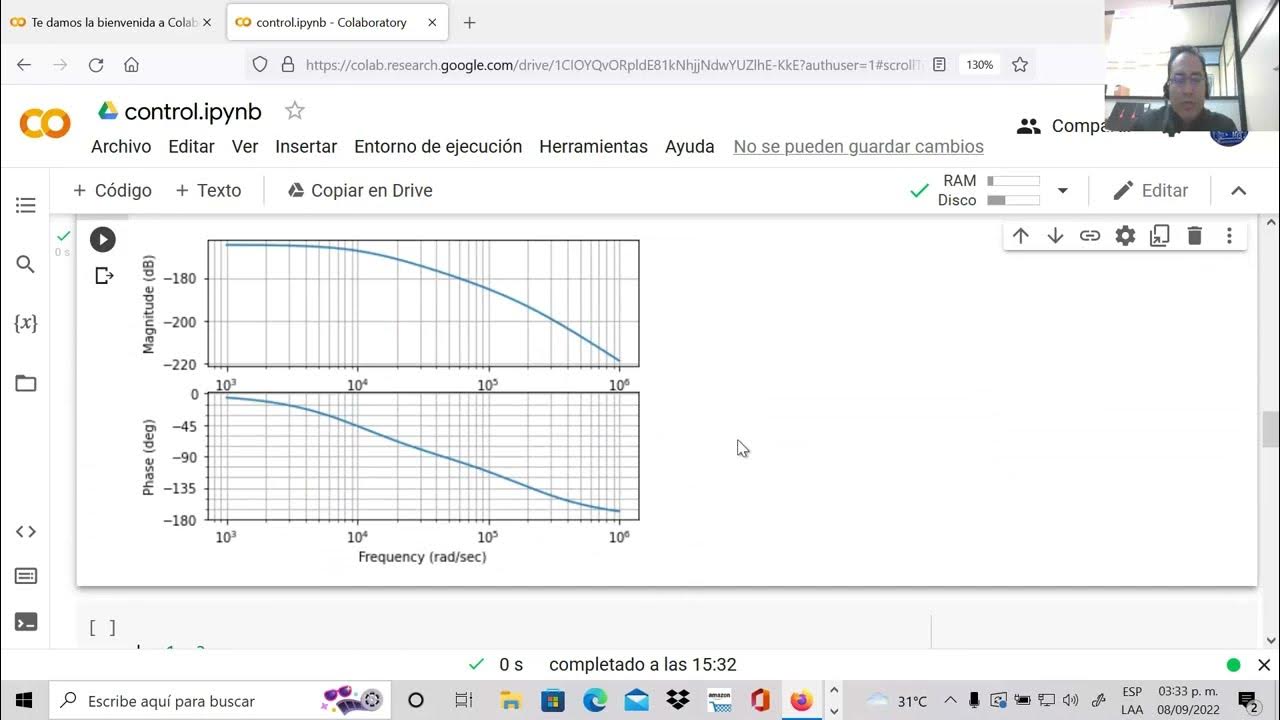The width and height of the screenshot is (1280, 720).
Task: Dismiss the status bar with X
Action: [1264, 664]
